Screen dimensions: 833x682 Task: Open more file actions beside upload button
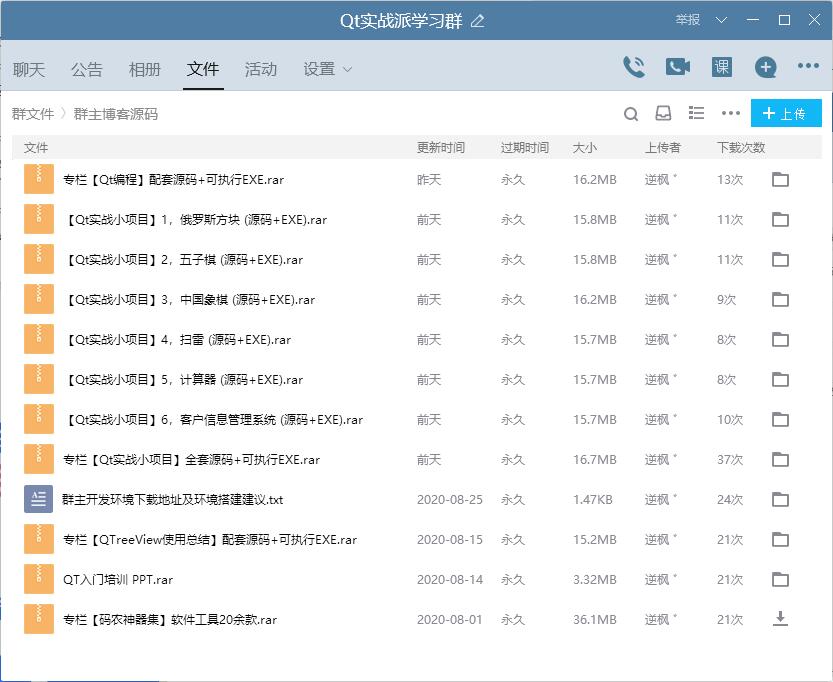(x=731, y=113)
